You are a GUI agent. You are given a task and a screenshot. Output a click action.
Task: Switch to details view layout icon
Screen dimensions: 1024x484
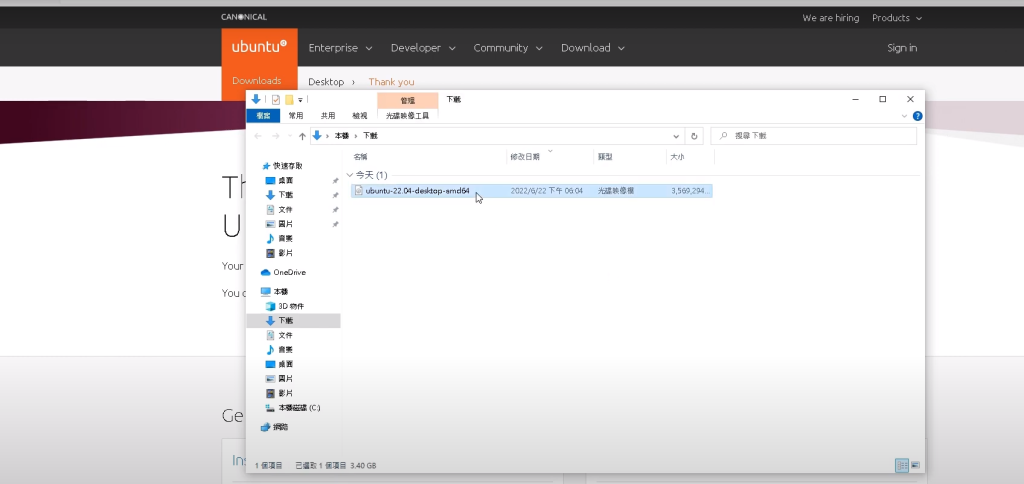coord(901,465)
